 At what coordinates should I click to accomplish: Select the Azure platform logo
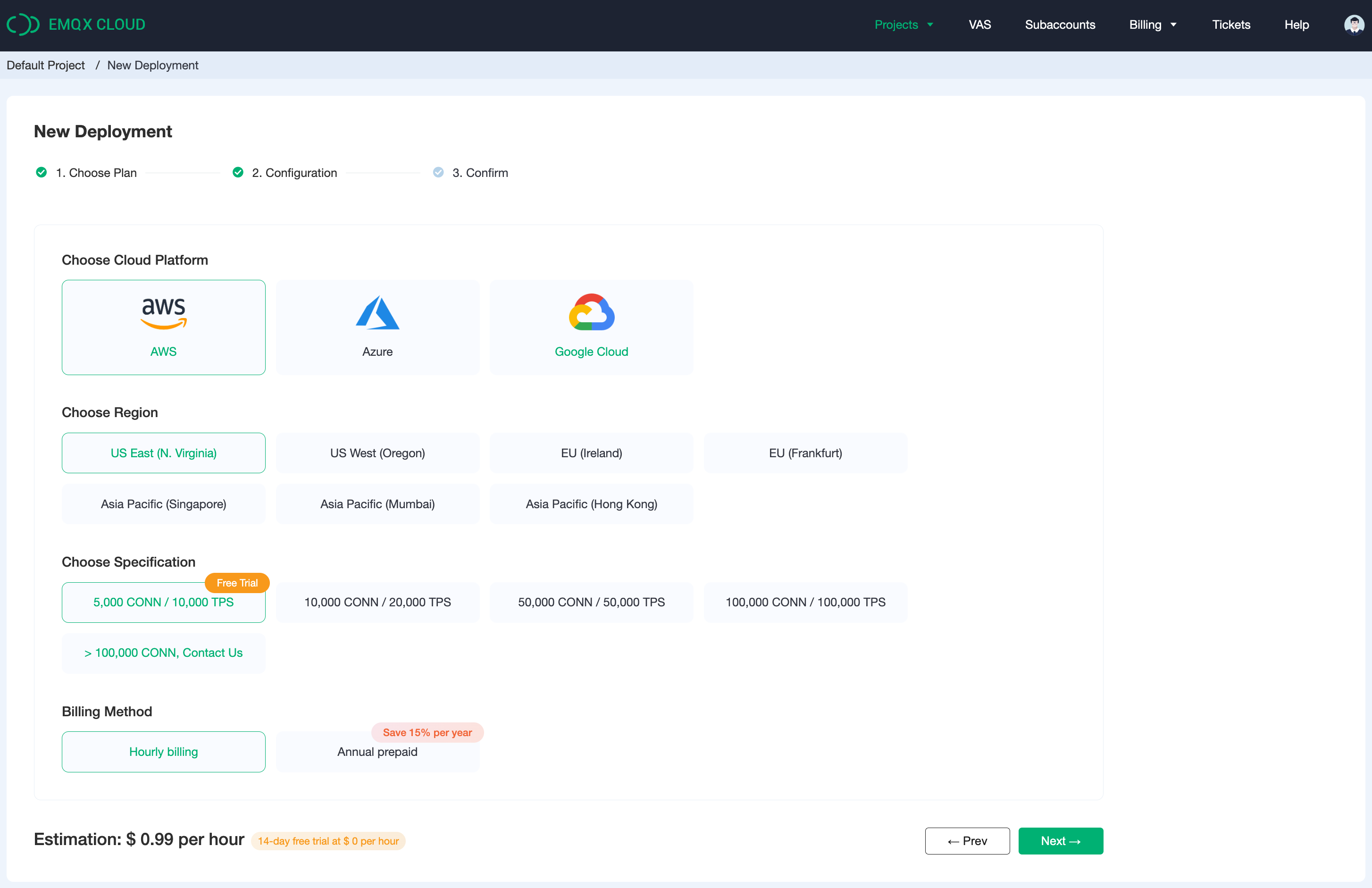coord(377,313)
